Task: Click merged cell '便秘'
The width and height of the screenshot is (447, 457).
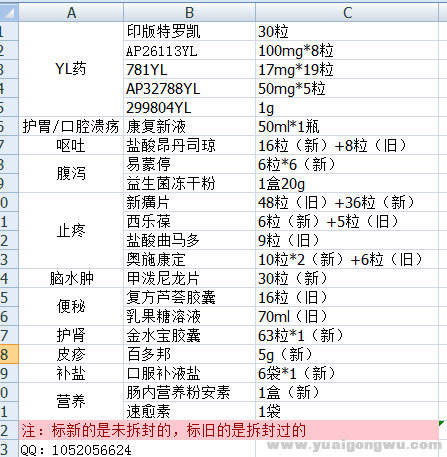Action: (x=71, y=307)
